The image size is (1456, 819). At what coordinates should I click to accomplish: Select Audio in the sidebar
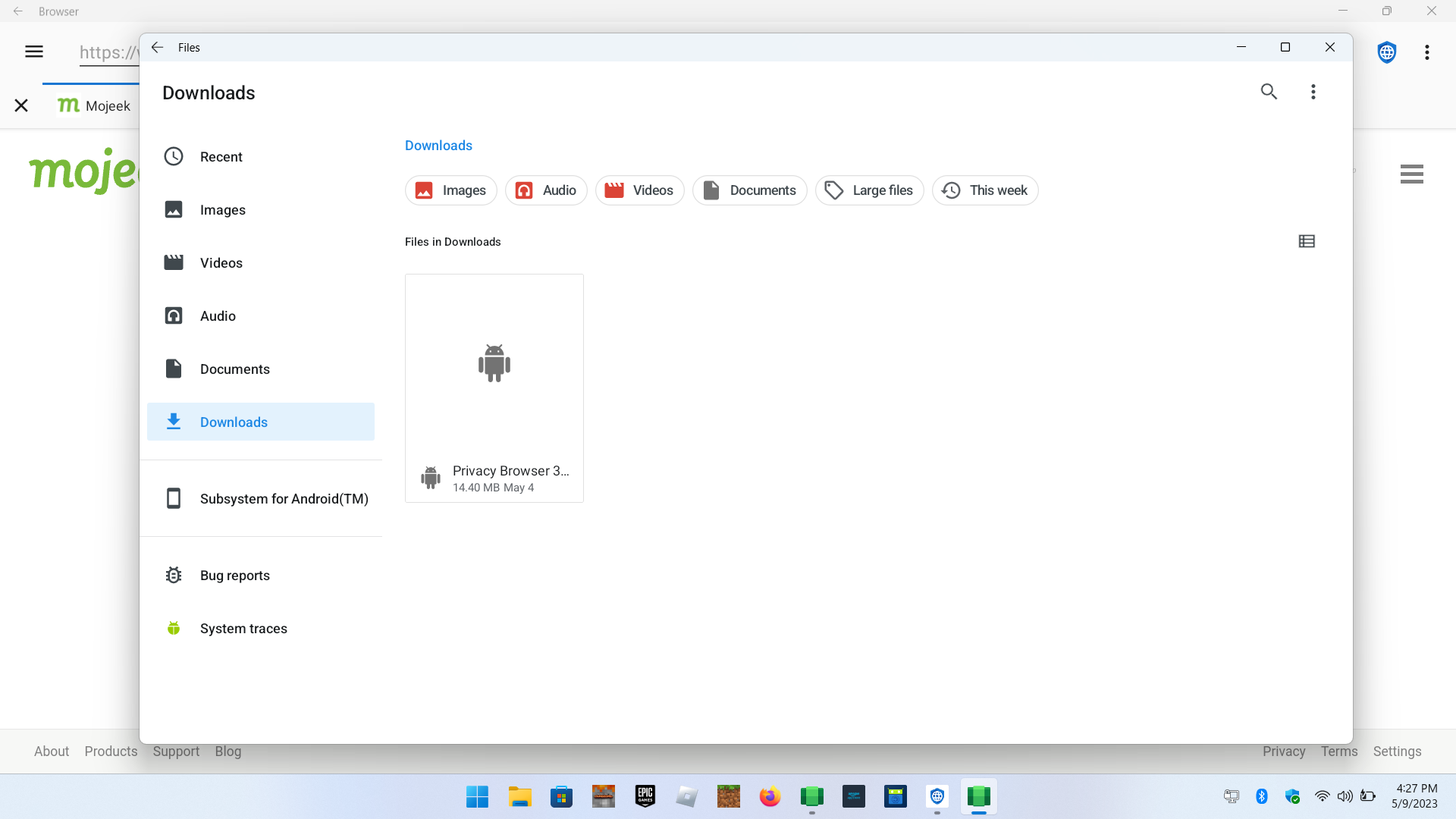[261, 315]
